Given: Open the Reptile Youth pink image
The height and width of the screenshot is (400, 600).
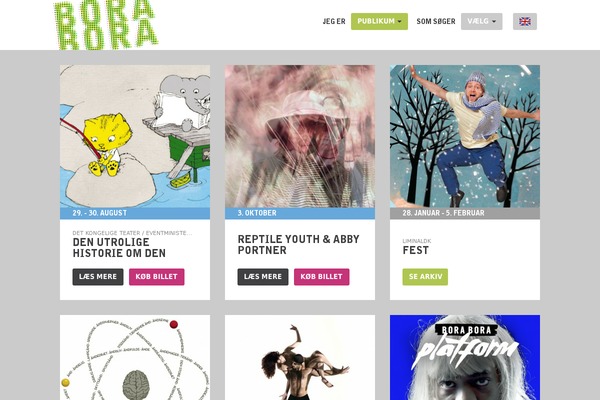Looking at the screenshot, I should click(x=300, y=136).
